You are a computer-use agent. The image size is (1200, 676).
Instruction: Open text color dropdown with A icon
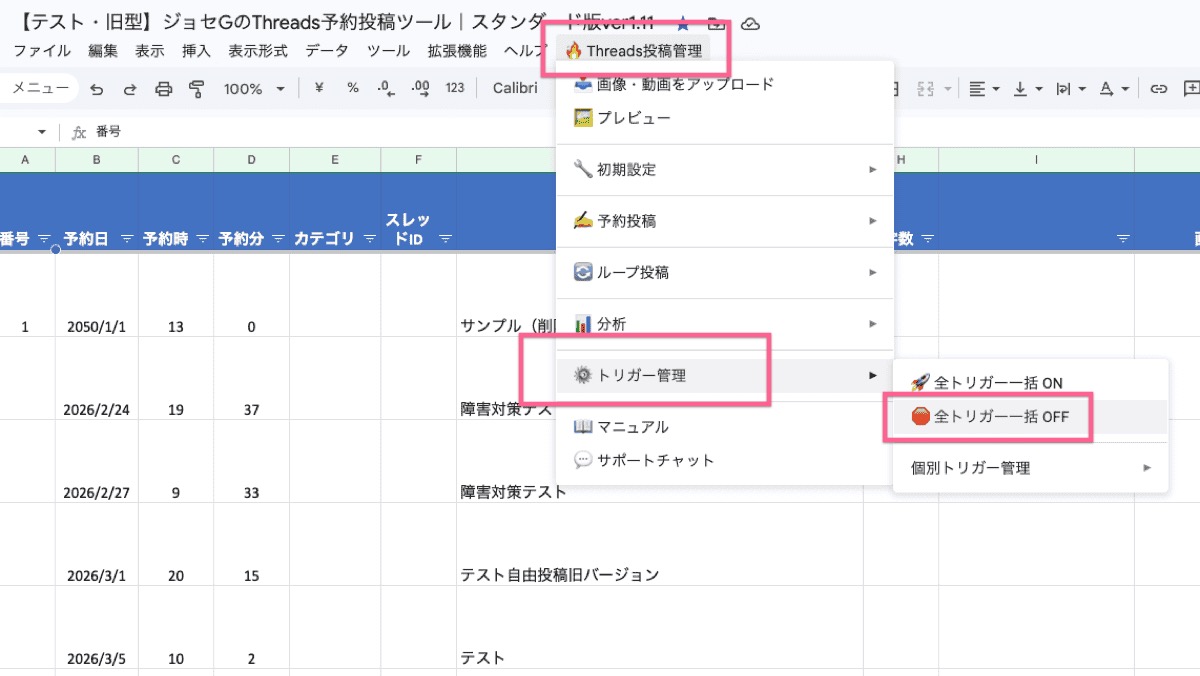coord(1114,89)
